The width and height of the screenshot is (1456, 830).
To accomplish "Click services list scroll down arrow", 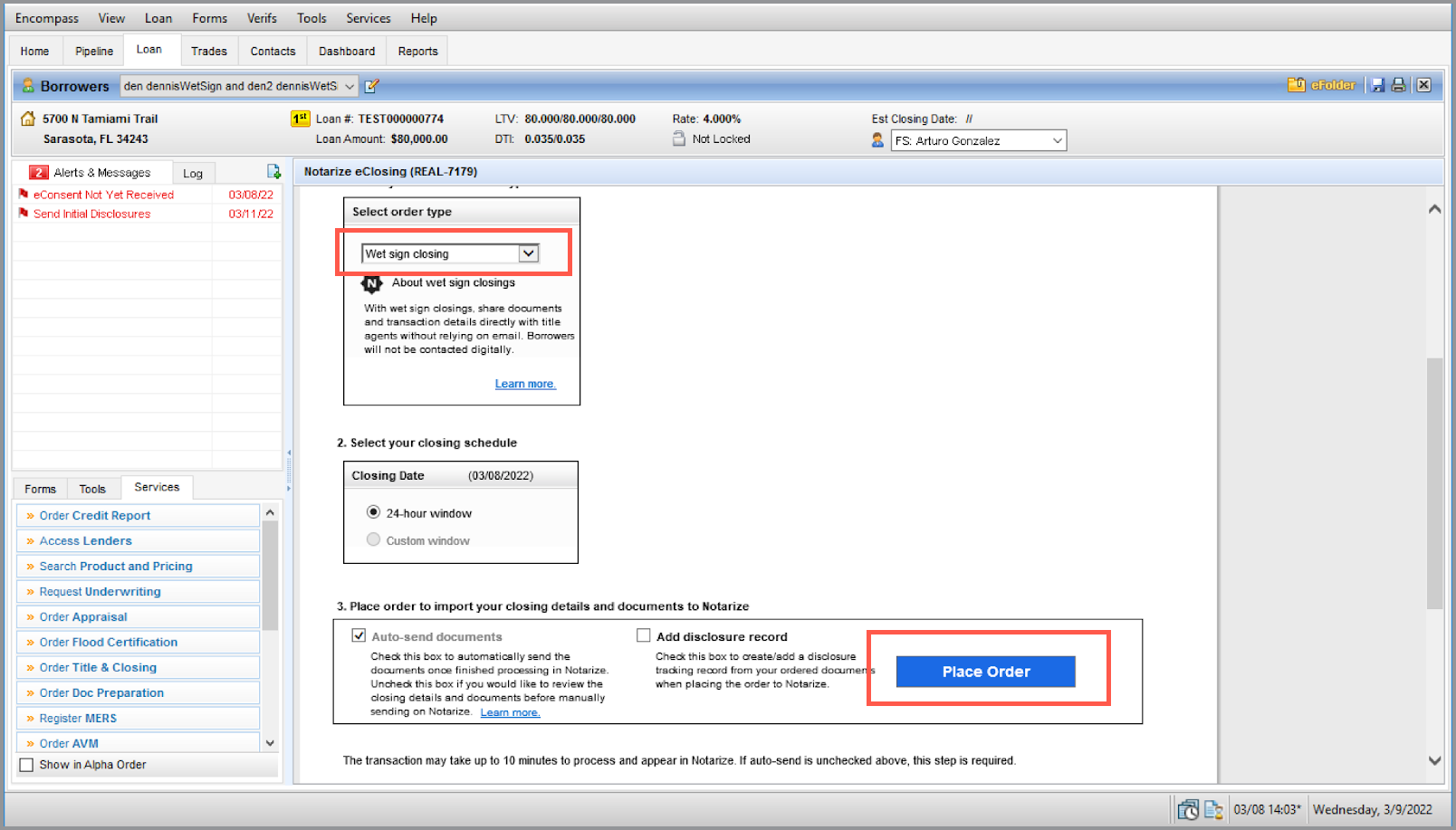I will pyautogui.click(x=270, y=742).
